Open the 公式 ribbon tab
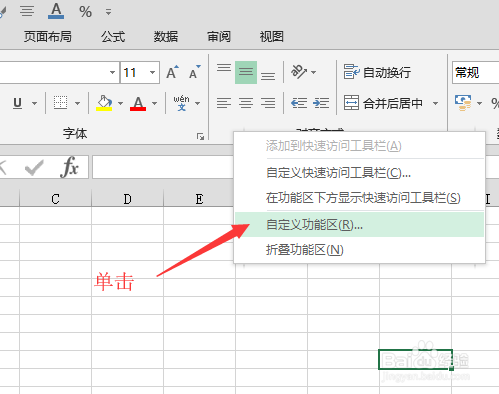499x394 pixels. coord(113,36)
